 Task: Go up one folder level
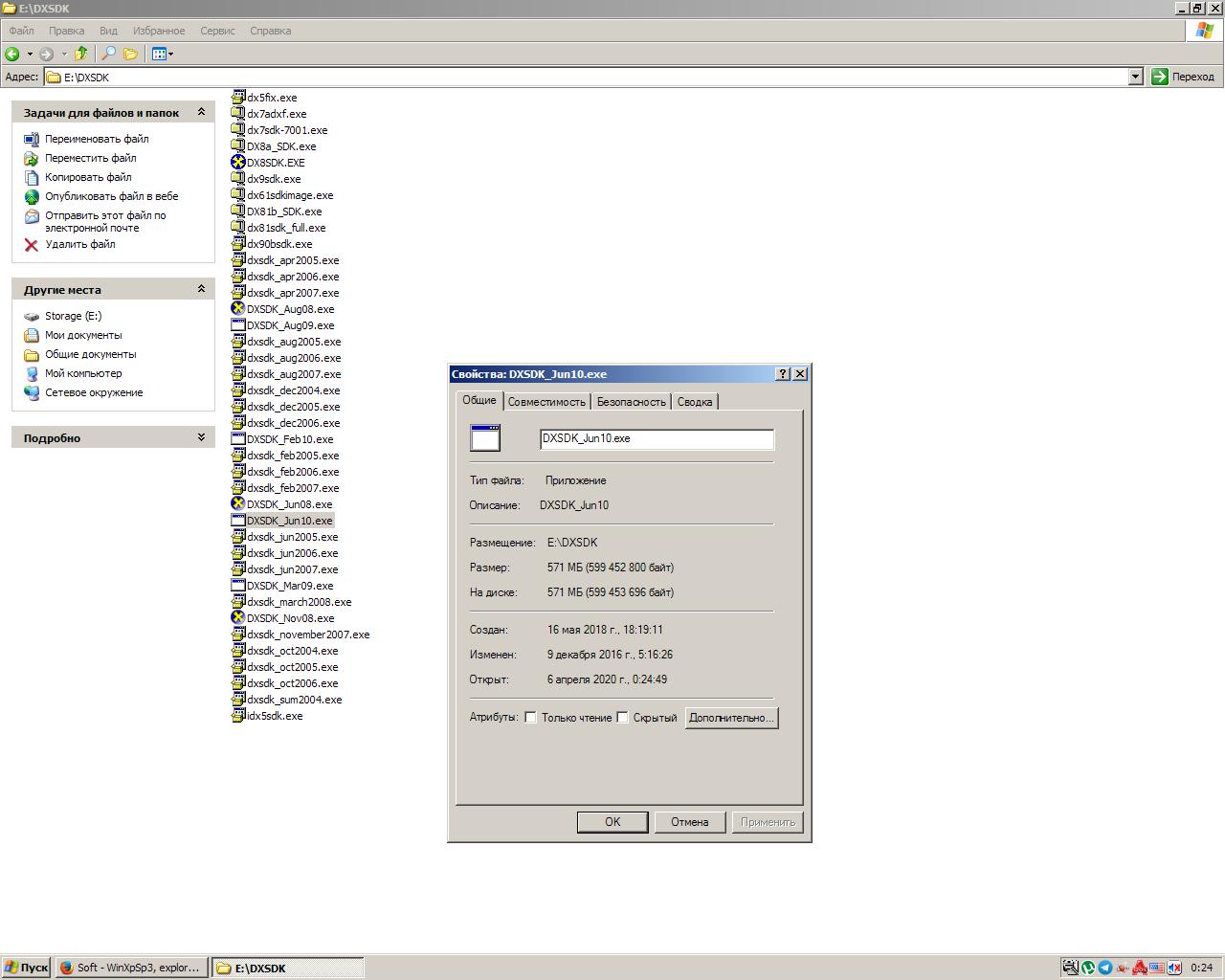pos(81,54)
